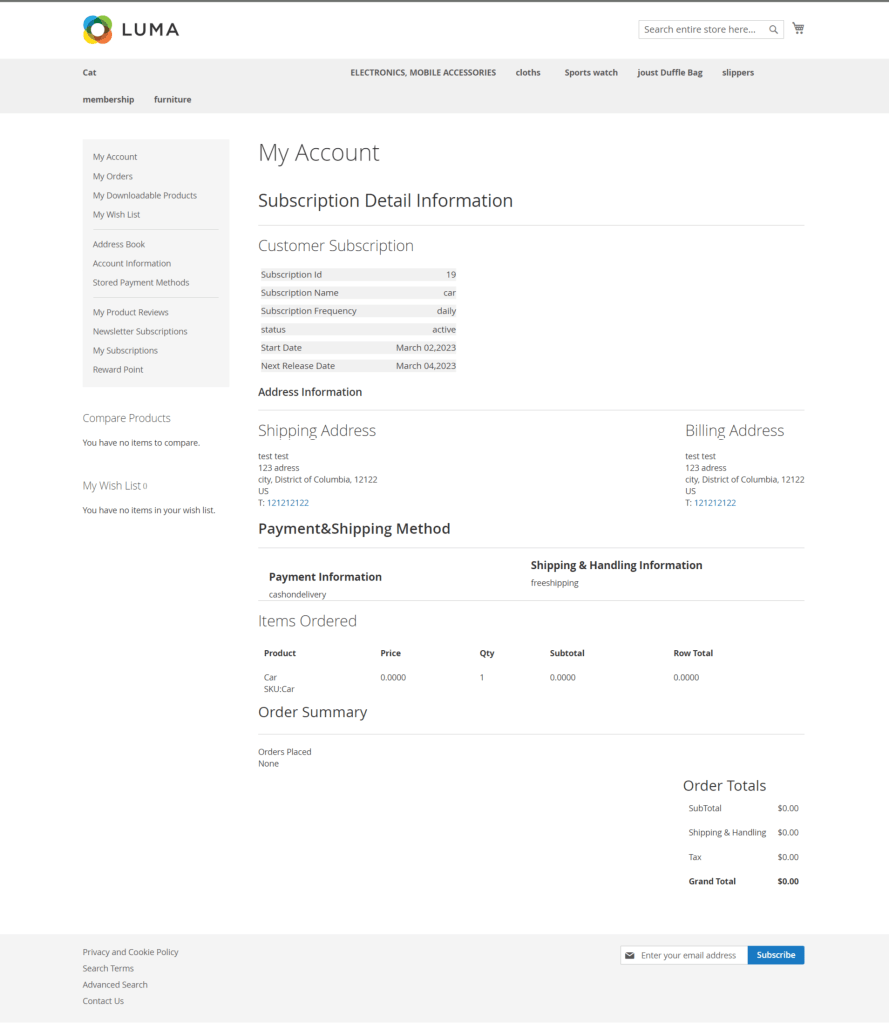Open the Sports watch category
889x1023 pixels.
[x=590, y=72]
